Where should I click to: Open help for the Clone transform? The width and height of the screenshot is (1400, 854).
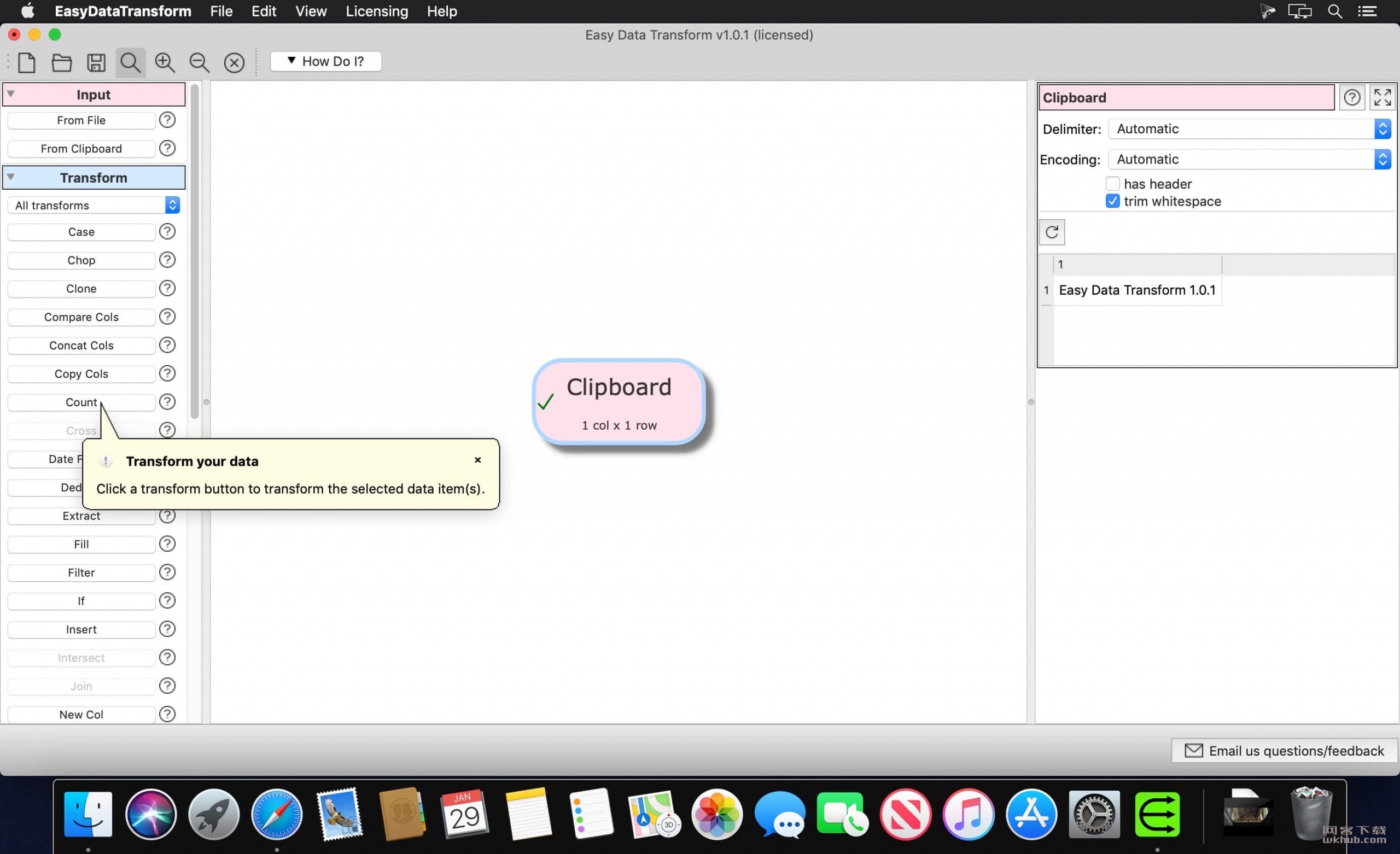click(x=167, y=288)
